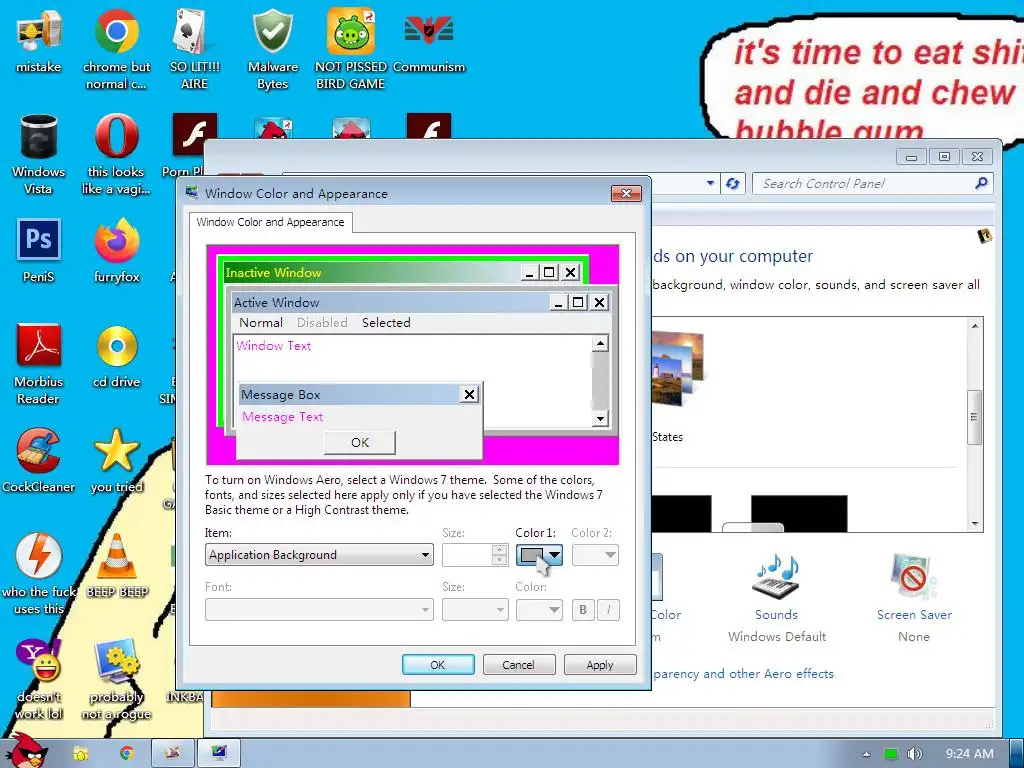
Task: Open address bar history dropdown in Control Panel
Action: coord(710,184)
